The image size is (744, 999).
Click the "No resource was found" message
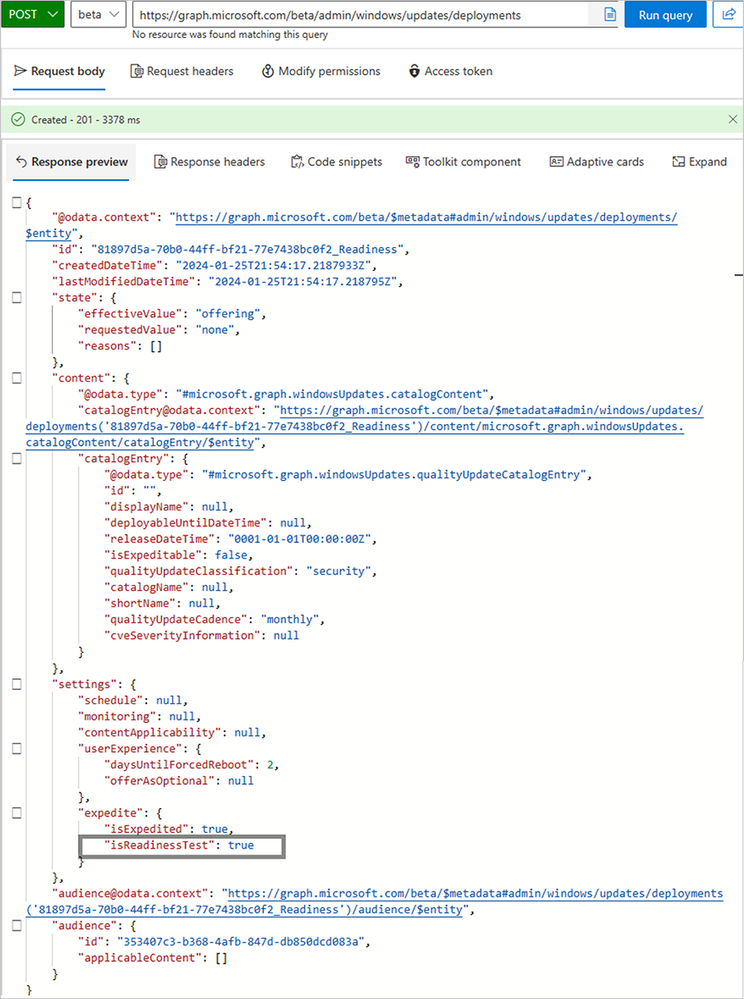230,34
